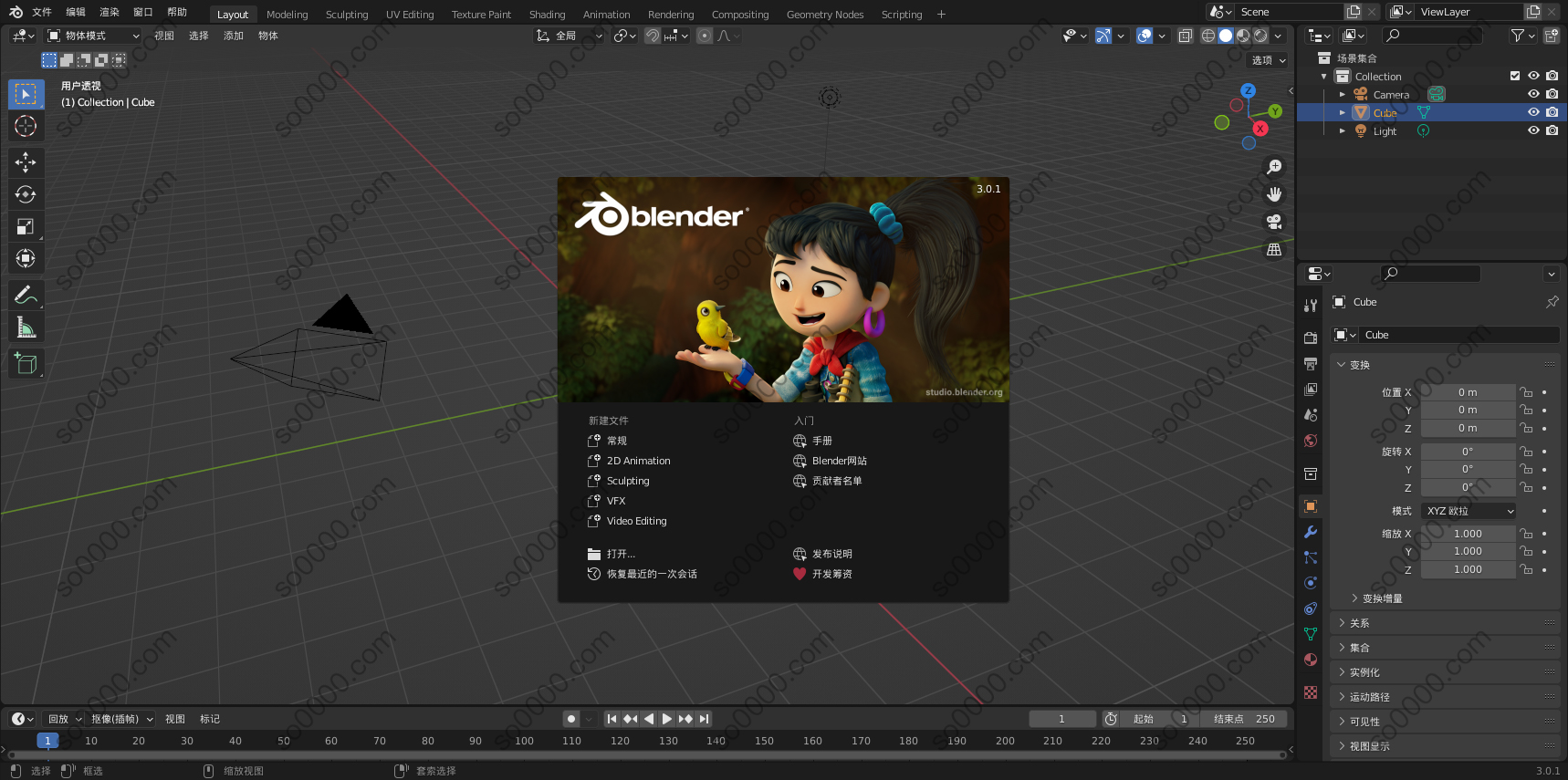Open the Object Data mesh properties tab

point(1311,634)
